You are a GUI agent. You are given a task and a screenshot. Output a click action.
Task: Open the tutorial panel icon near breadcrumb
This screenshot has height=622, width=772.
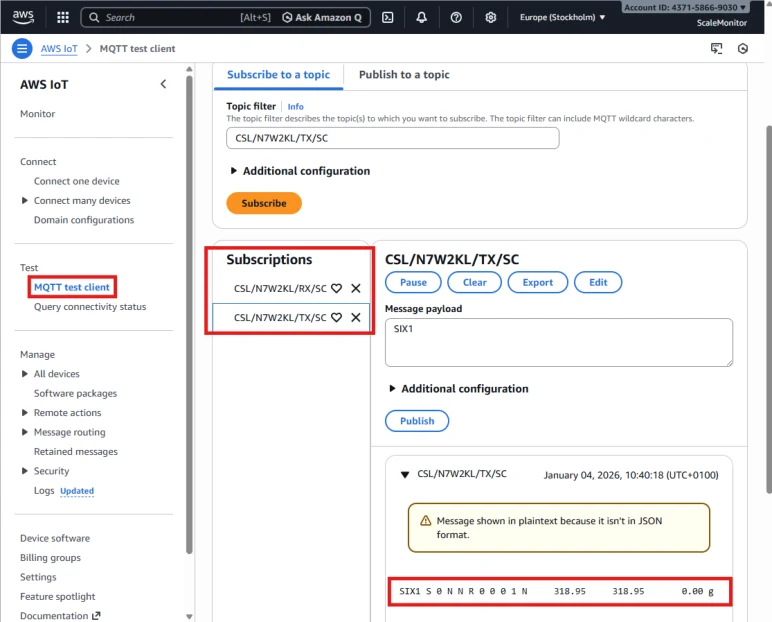coord(716,48)
